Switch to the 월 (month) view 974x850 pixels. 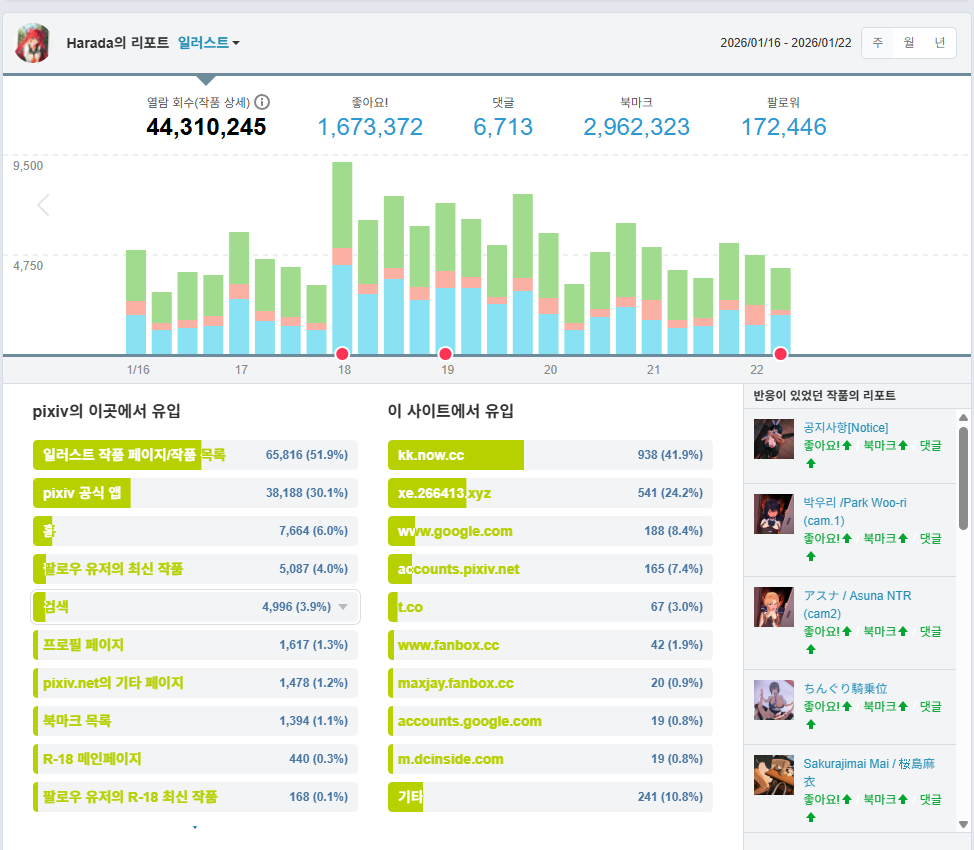pos(908,43)
